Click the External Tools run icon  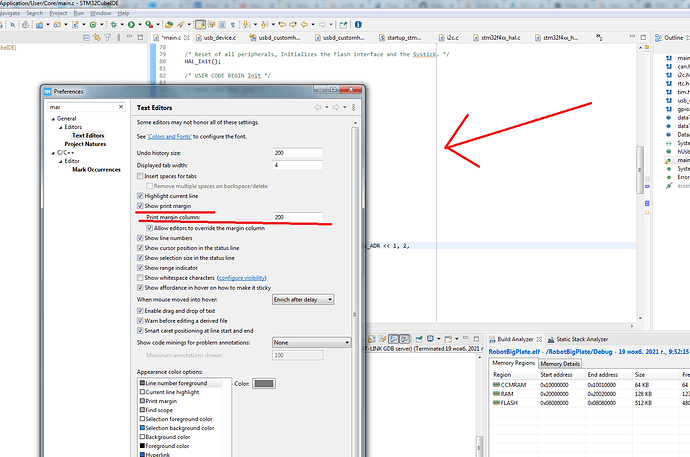pos(149,25)
